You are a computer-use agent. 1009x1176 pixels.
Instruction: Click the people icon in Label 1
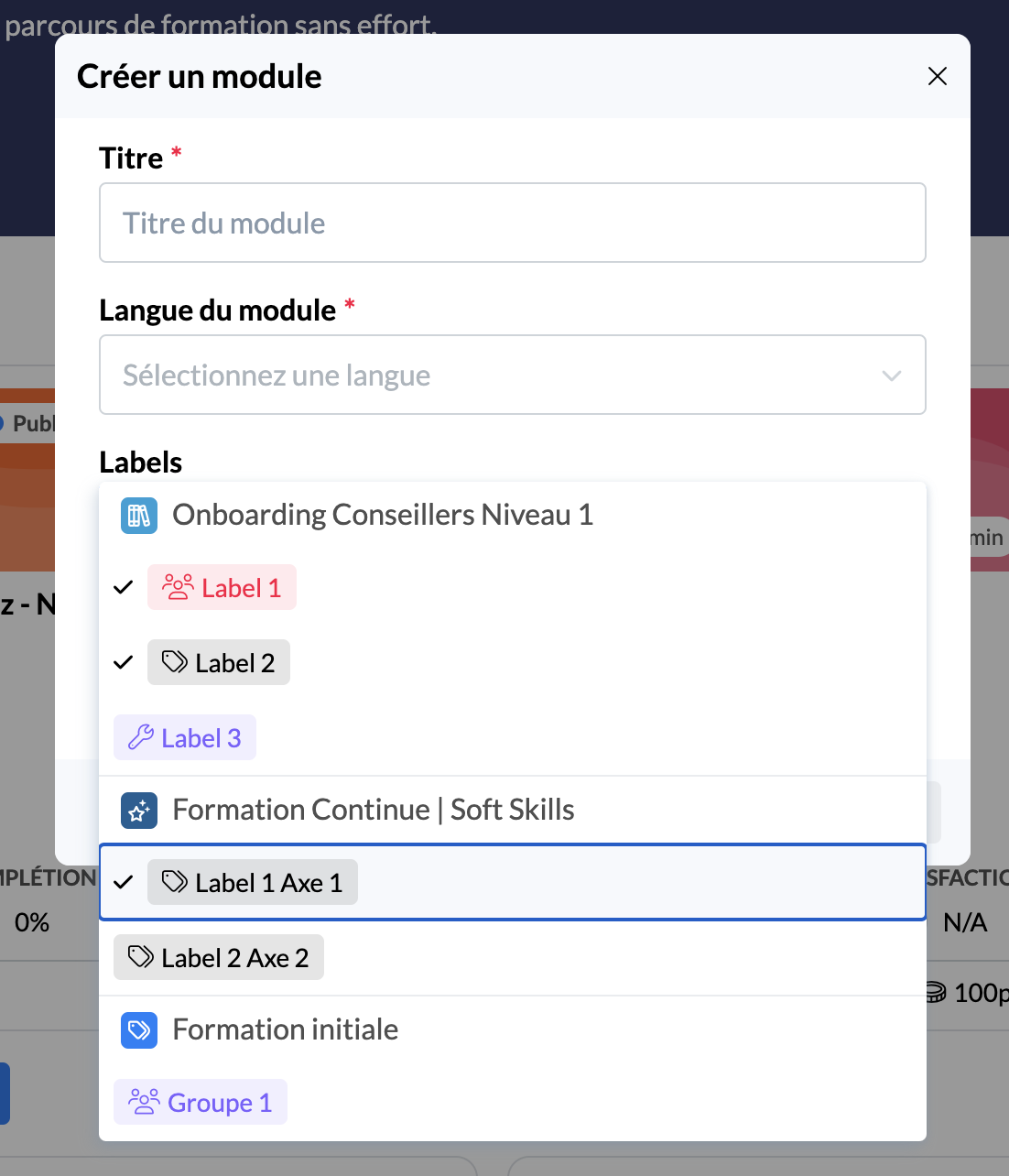click(x=178, y=587)
